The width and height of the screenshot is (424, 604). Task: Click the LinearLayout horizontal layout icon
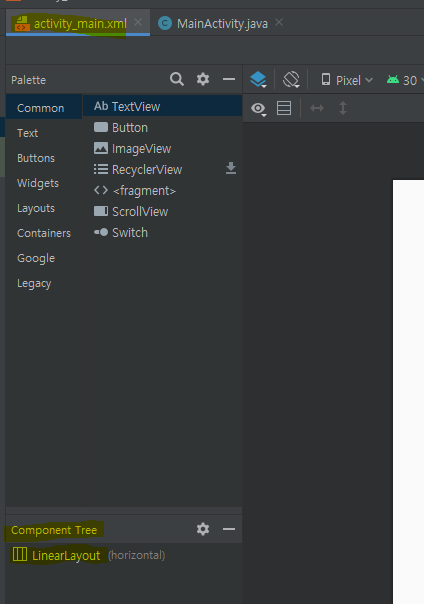pos(20,555)
